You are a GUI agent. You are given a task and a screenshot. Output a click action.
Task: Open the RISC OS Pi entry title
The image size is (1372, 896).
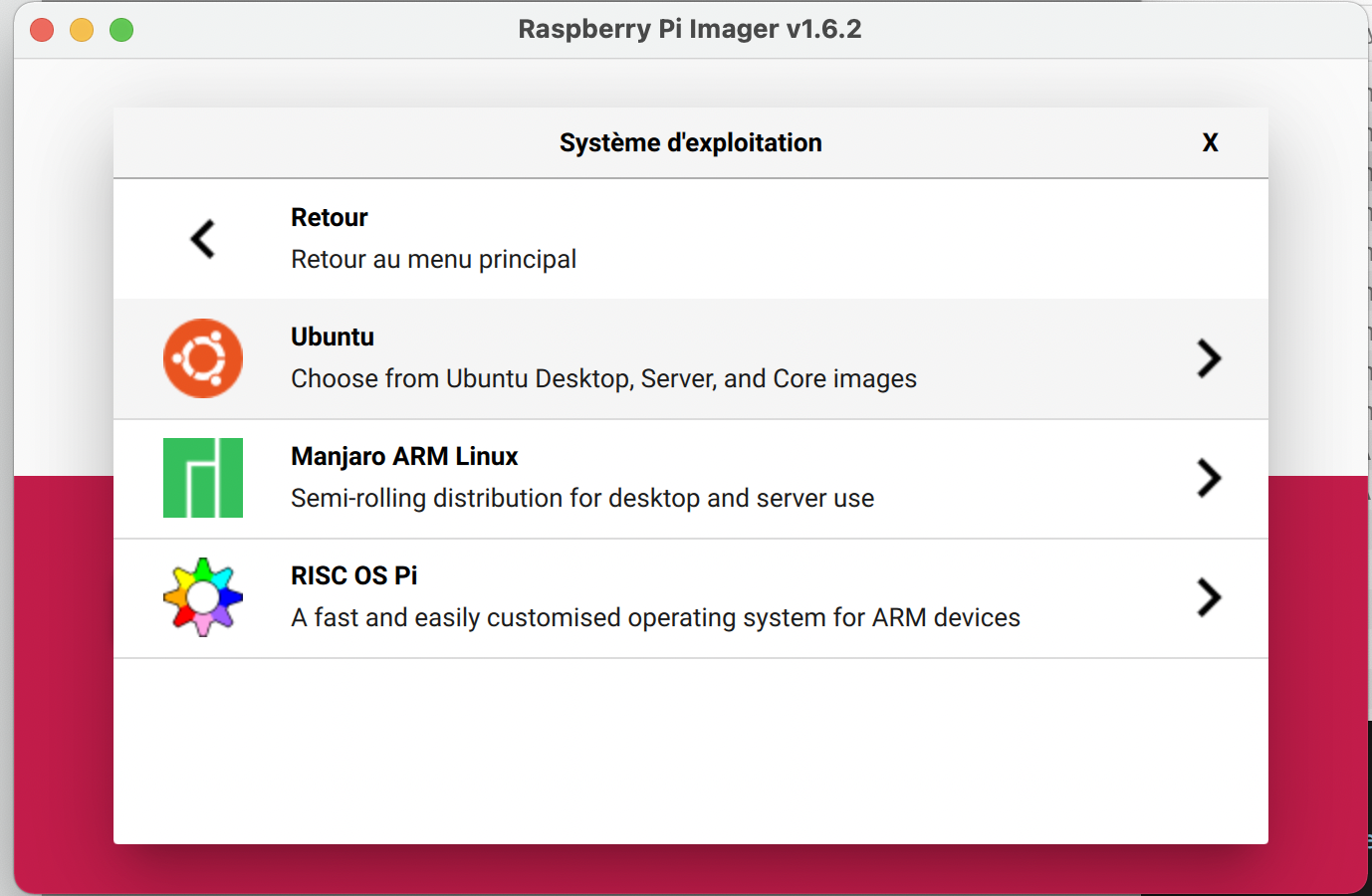point(354,575)
